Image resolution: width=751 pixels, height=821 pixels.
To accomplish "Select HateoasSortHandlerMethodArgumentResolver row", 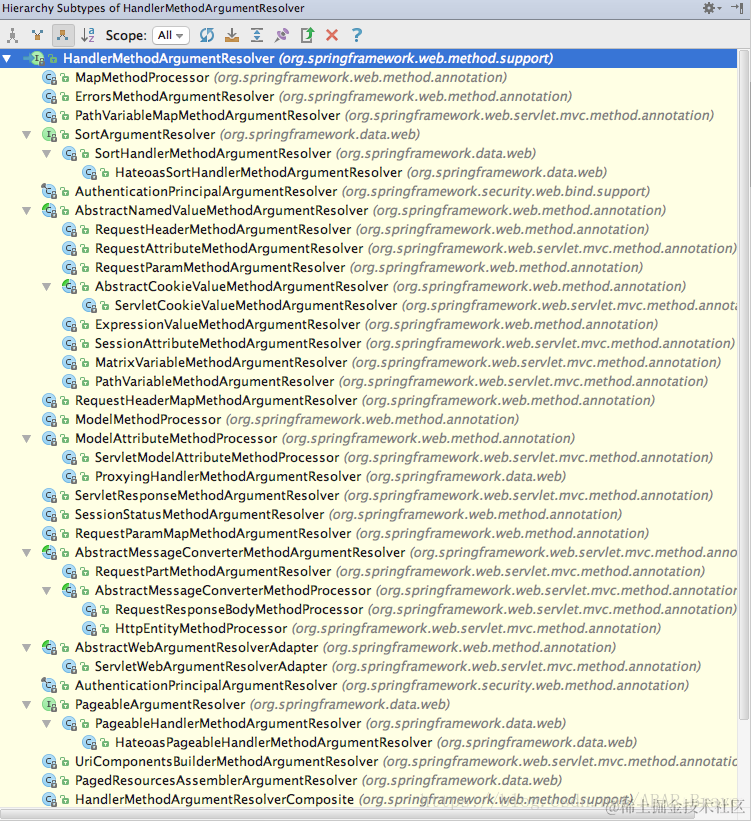I will 369,173.
